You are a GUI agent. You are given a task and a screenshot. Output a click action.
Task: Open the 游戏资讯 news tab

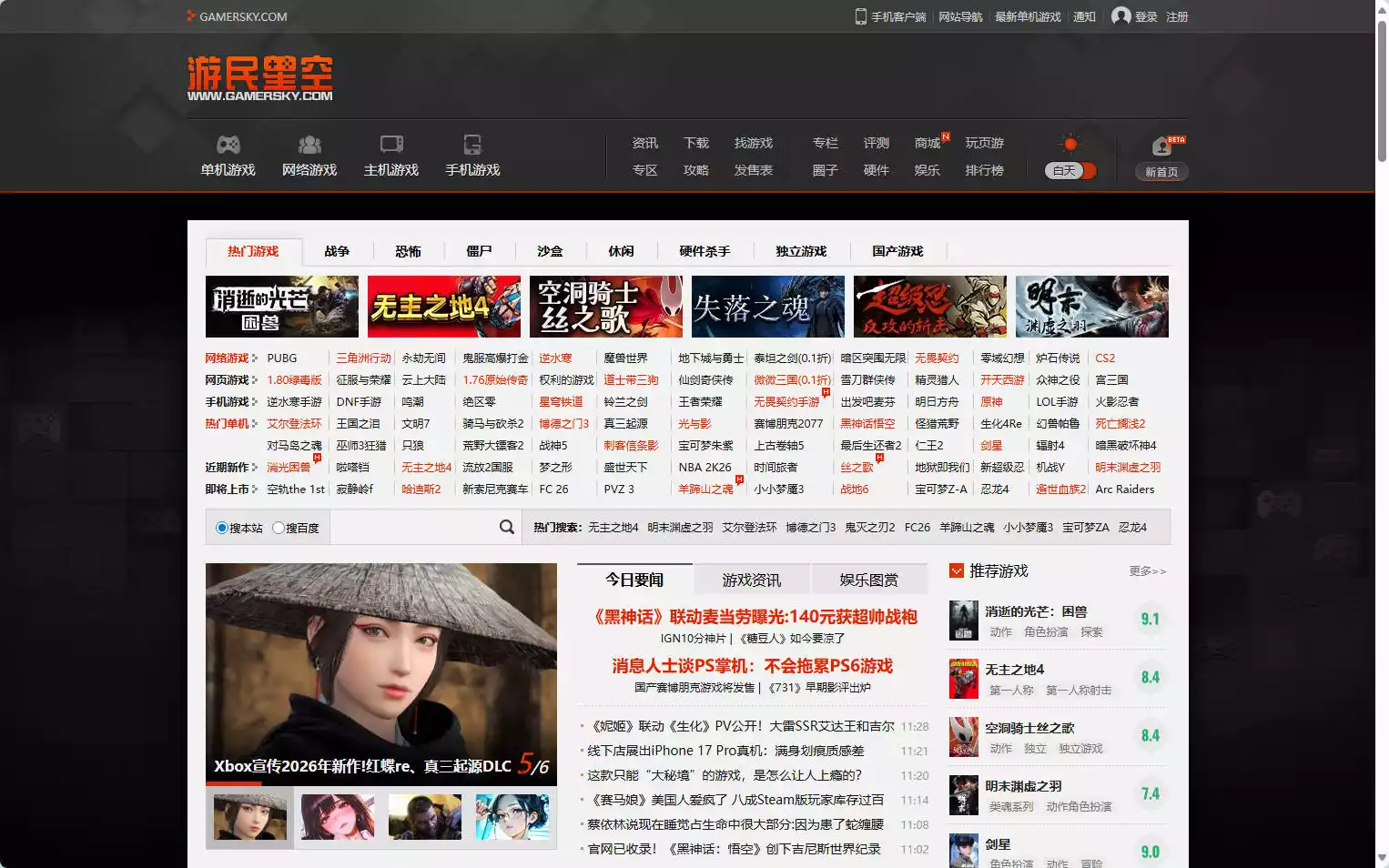(752, 580)
